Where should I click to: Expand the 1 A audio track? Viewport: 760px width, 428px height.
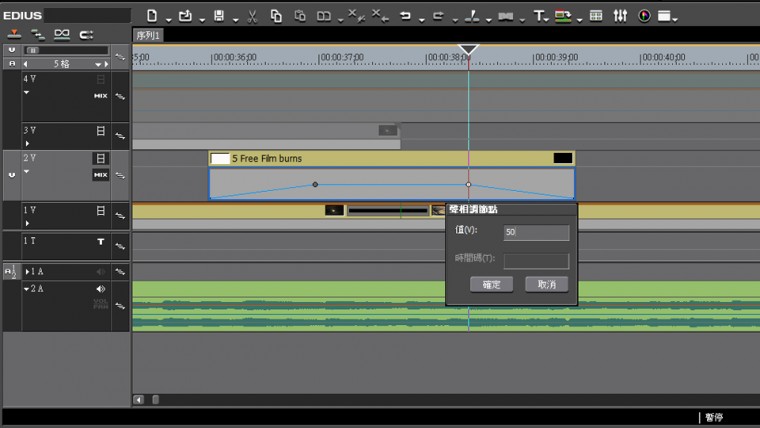(28, 271)
